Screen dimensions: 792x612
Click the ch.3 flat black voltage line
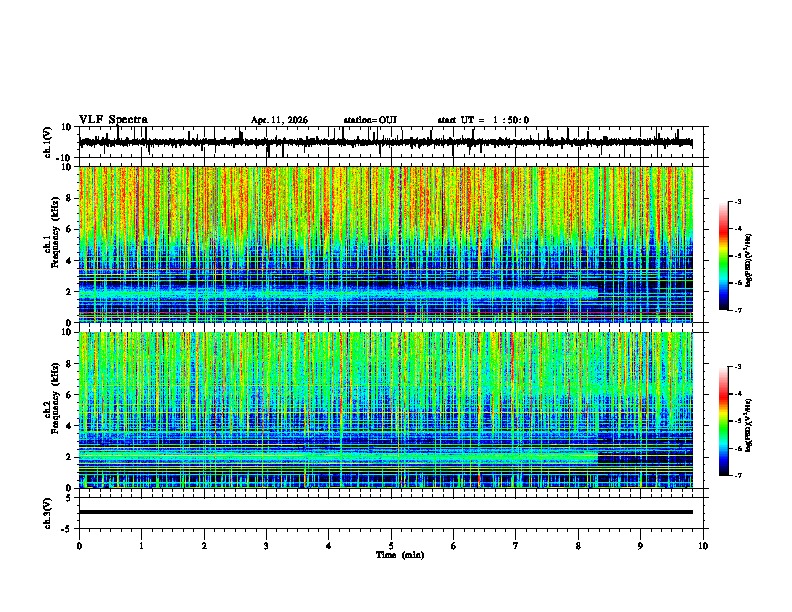click(x=385, y=512)
